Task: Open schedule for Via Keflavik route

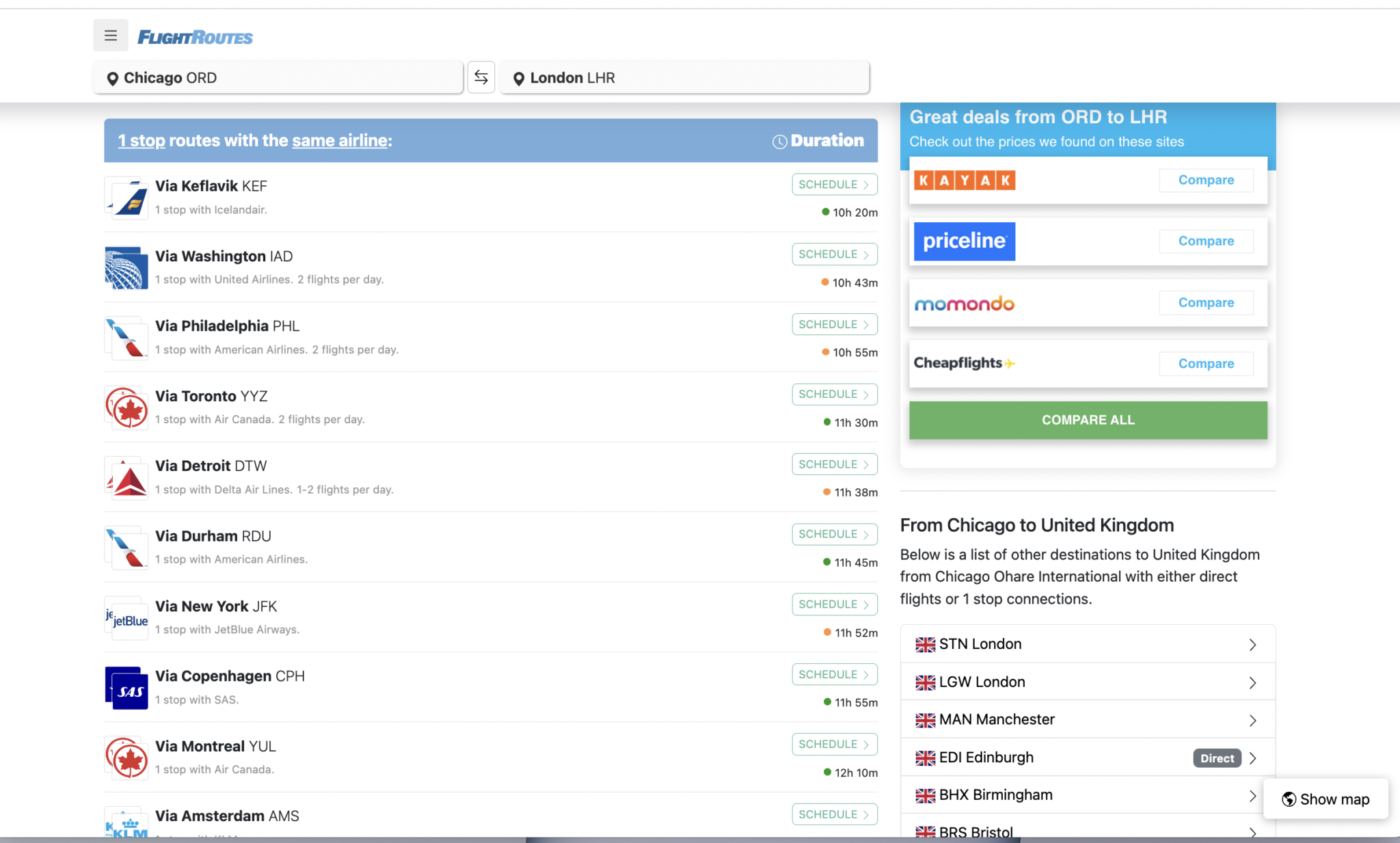Action: pyautogui.click(x=834, y=185)
